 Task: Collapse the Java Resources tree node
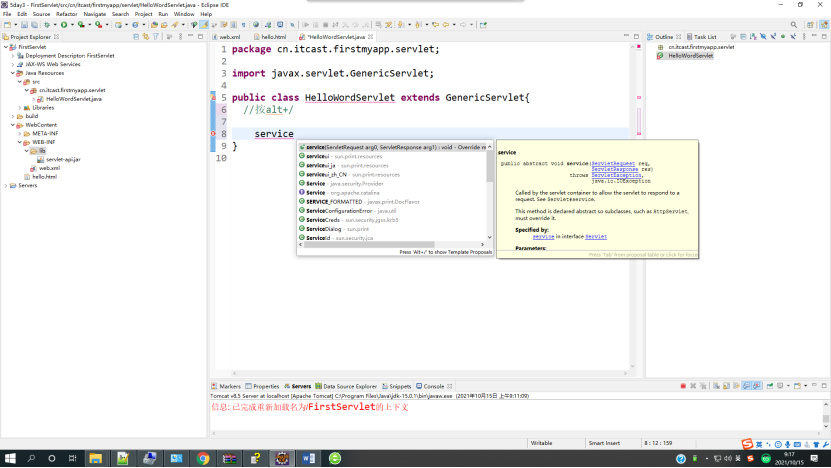coord(13,73)
